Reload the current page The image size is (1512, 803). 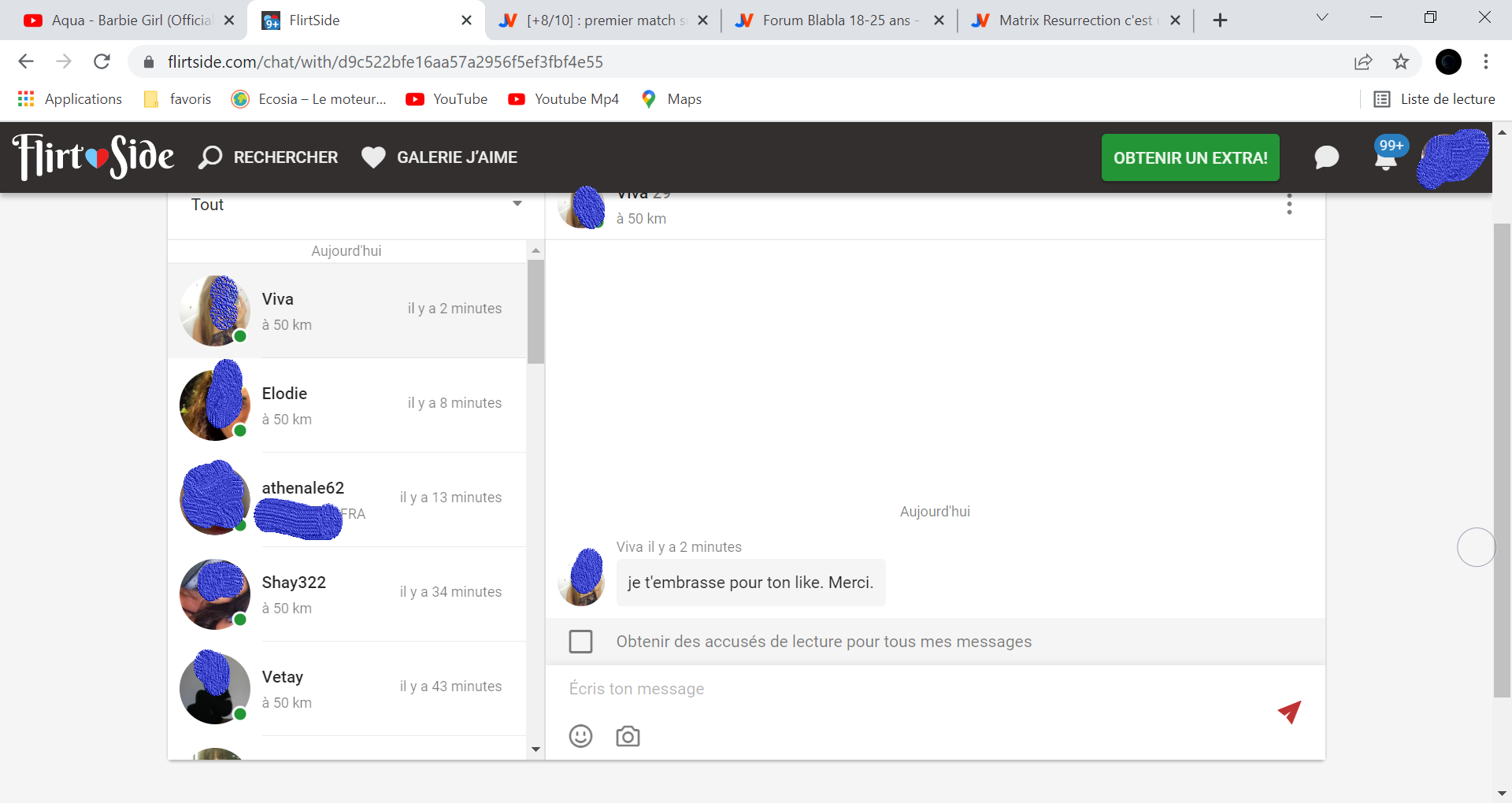point(102,61)
